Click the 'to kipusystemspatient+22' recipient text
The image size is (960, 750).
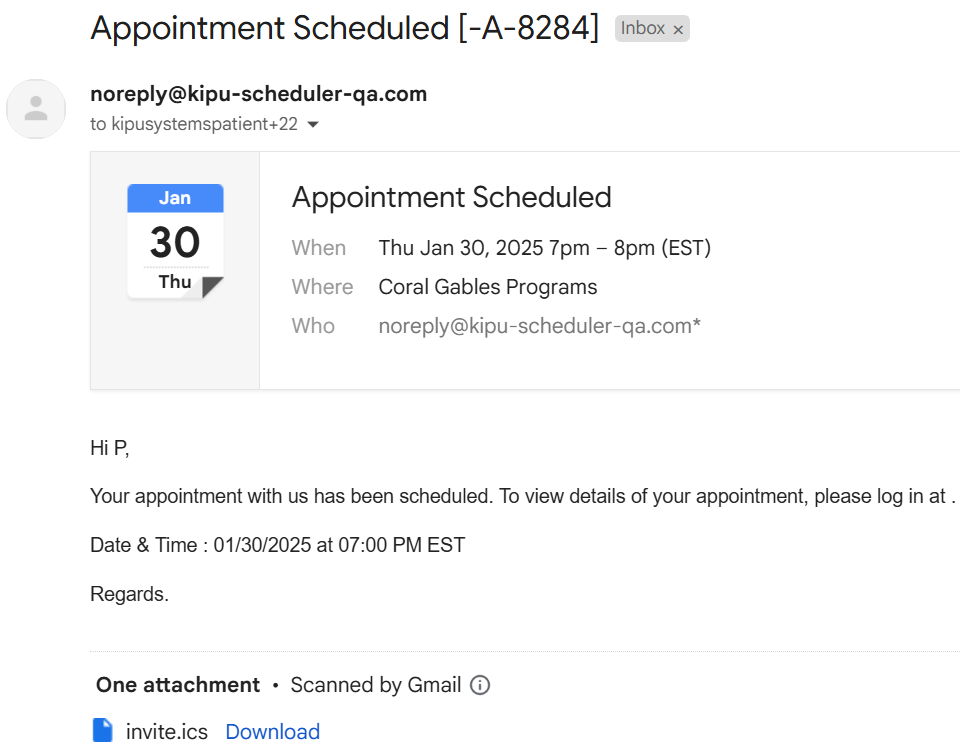click(193, 125)
